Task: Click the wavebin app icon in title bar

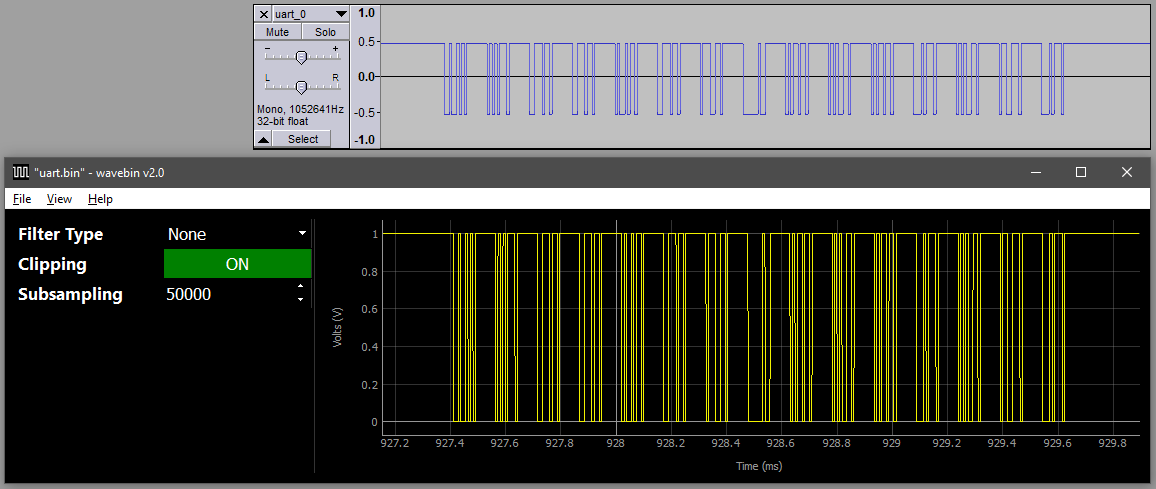Action: point(20,172)
